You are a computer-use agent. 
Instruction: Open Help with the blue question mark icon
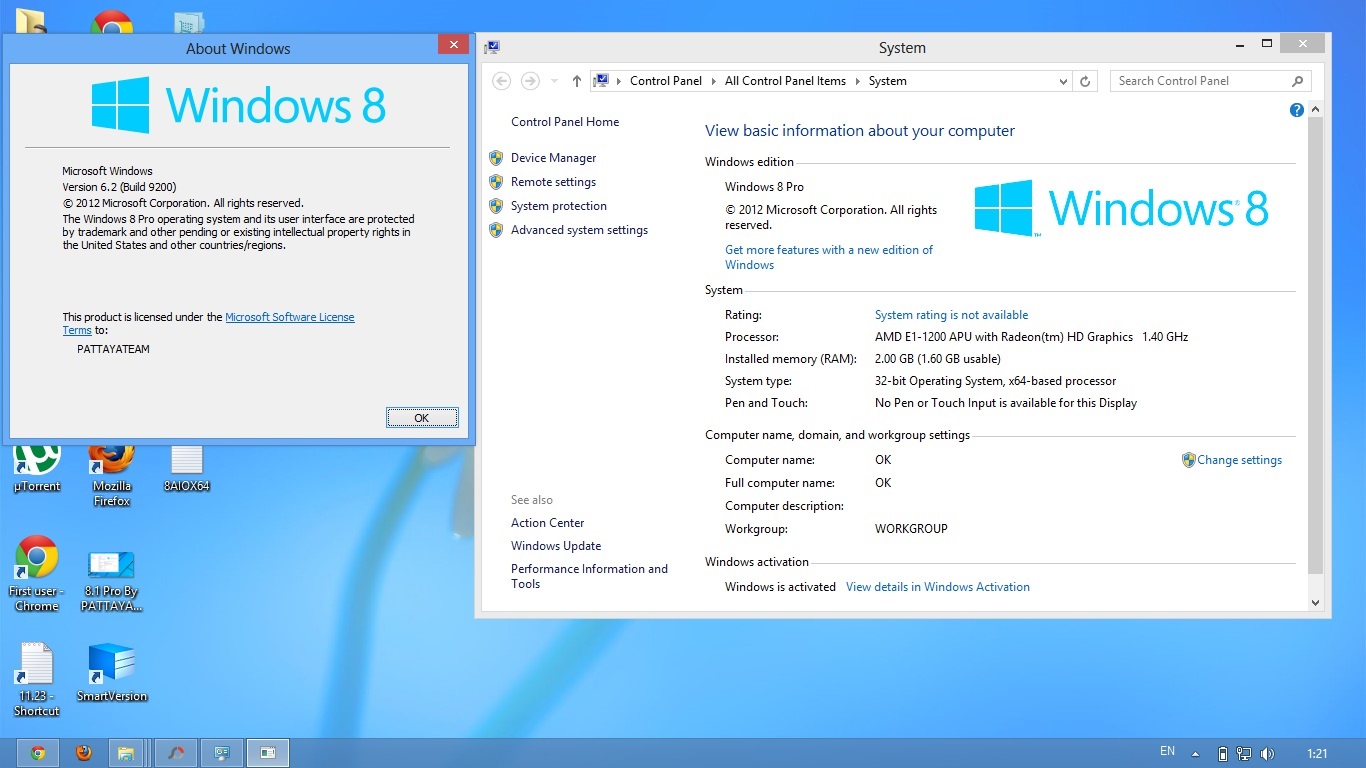click(1297, 110)
